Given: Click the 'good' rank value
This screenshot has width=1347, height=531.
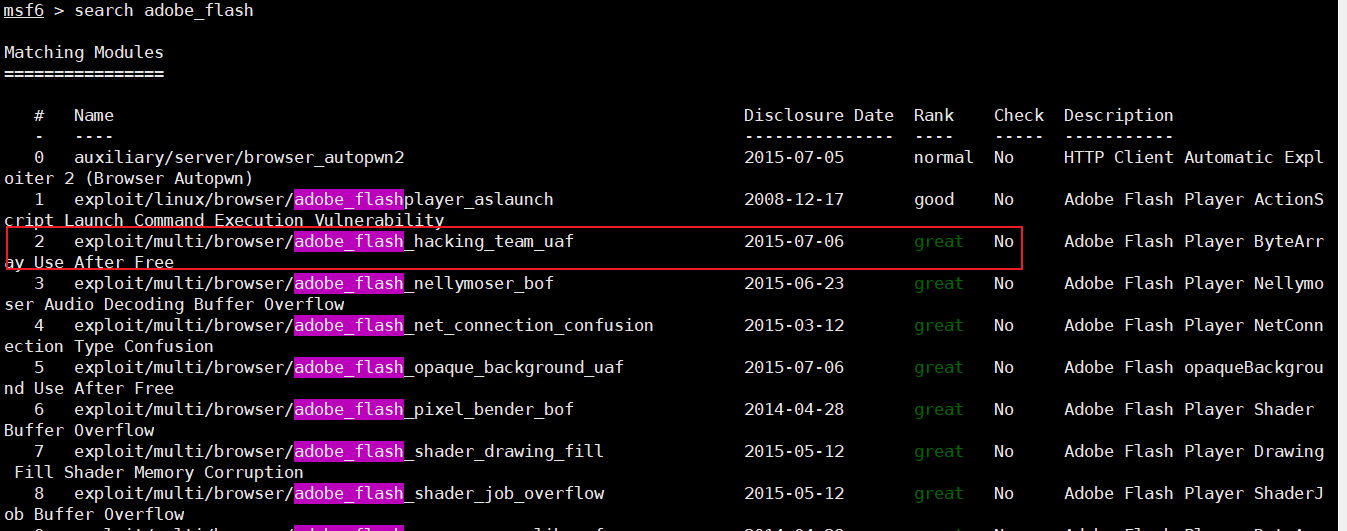Looking at the screenshot, I should click(934, 199).
